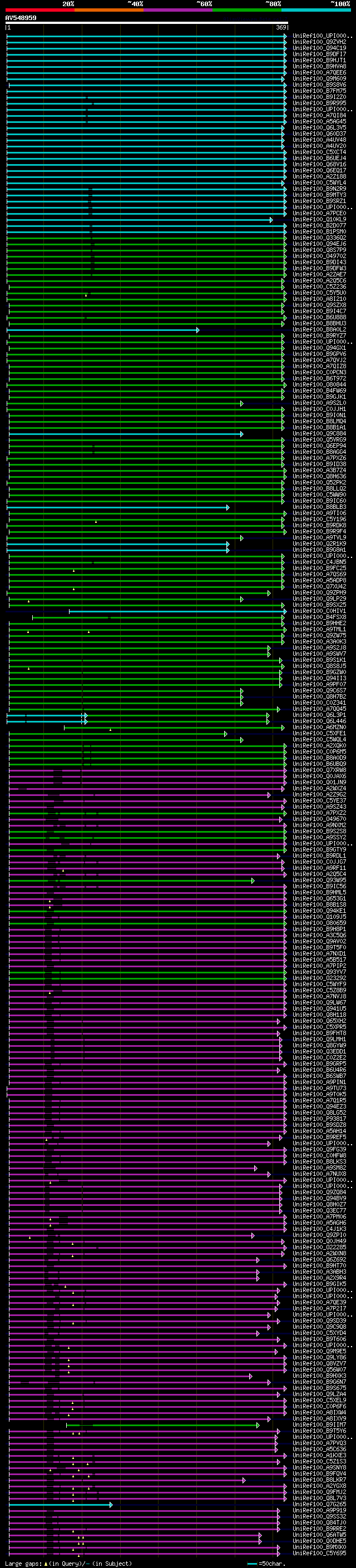Screen dimensions: 356x1568
Task: Select hit label UniRef100_A5AG45
Action: coord(319,122)
